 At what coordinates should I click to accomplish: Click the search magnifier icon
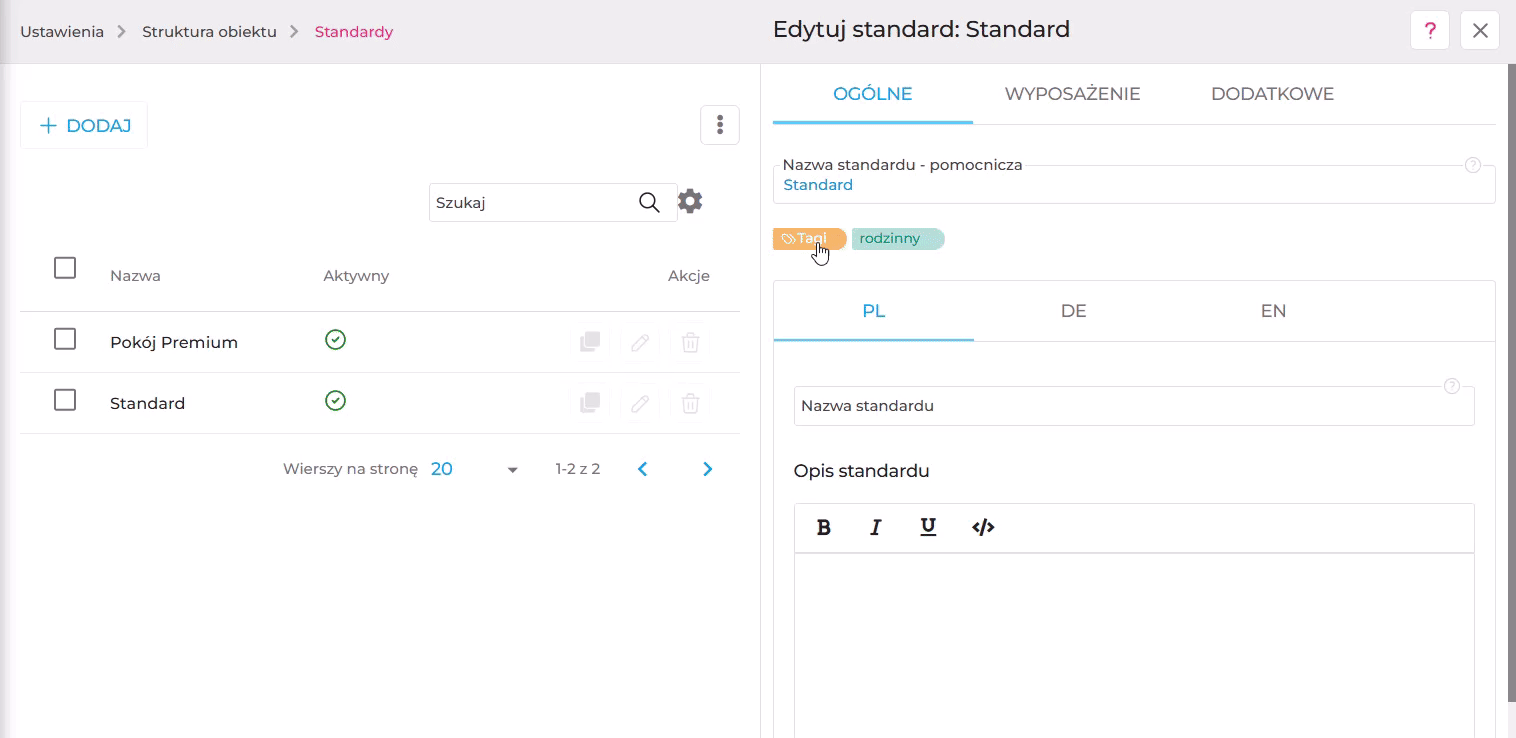[x=649, y=203]
